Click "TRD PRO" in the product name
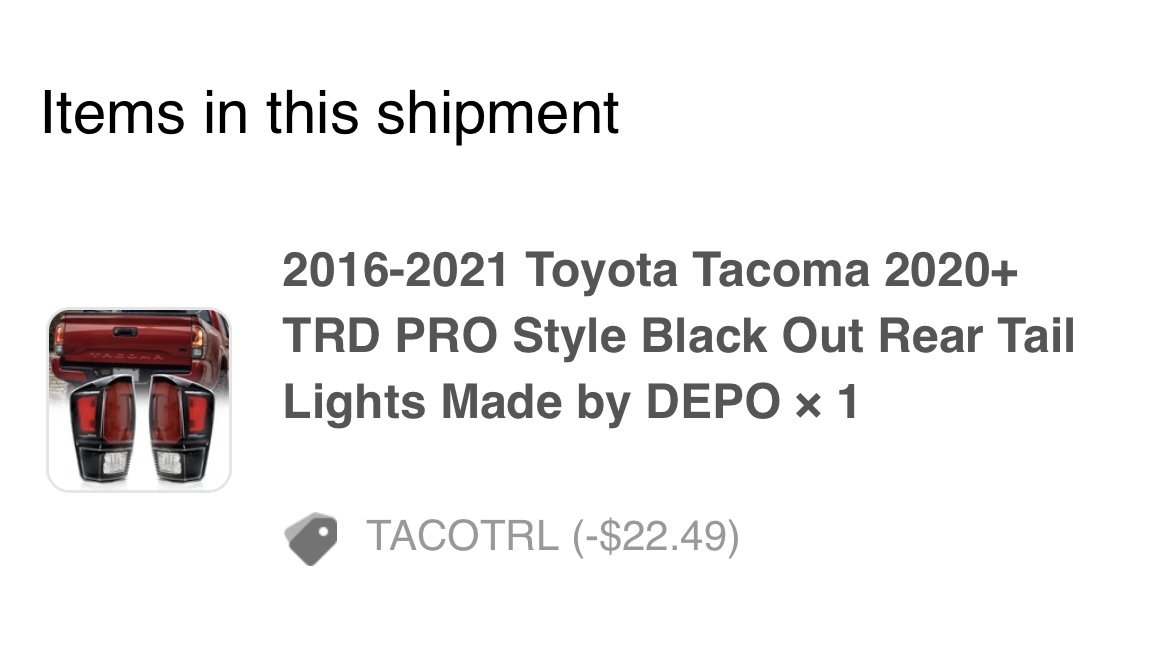Viewport: 1169px width, 650px height. tap(390, 336)
